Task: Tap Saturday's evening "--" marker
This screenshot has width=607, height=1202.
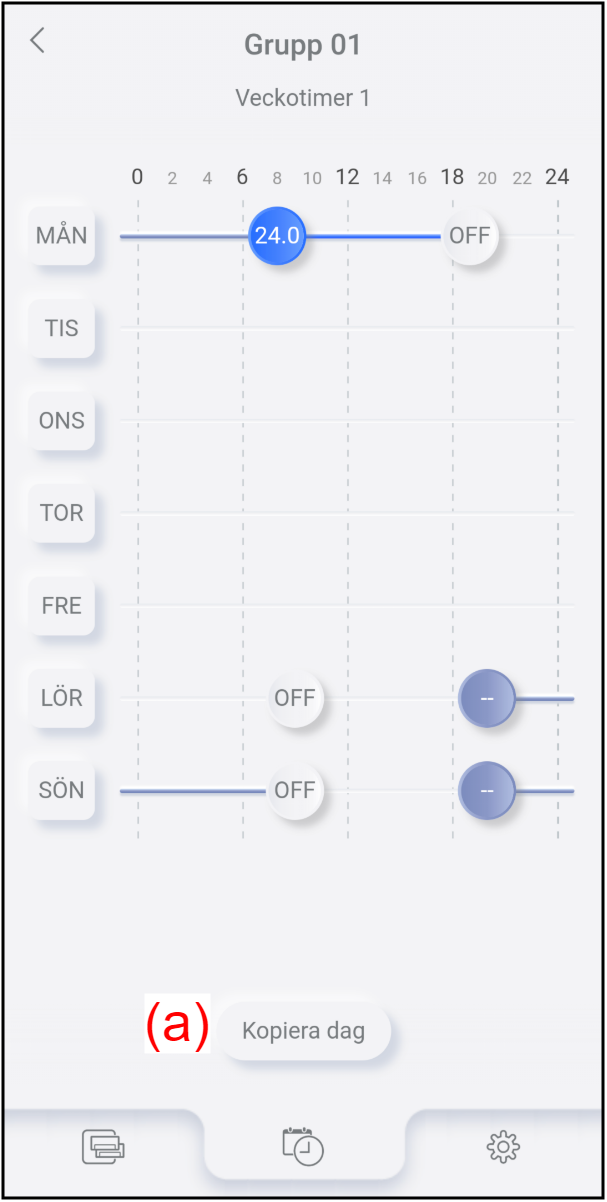Action: [x=487, y=698]
